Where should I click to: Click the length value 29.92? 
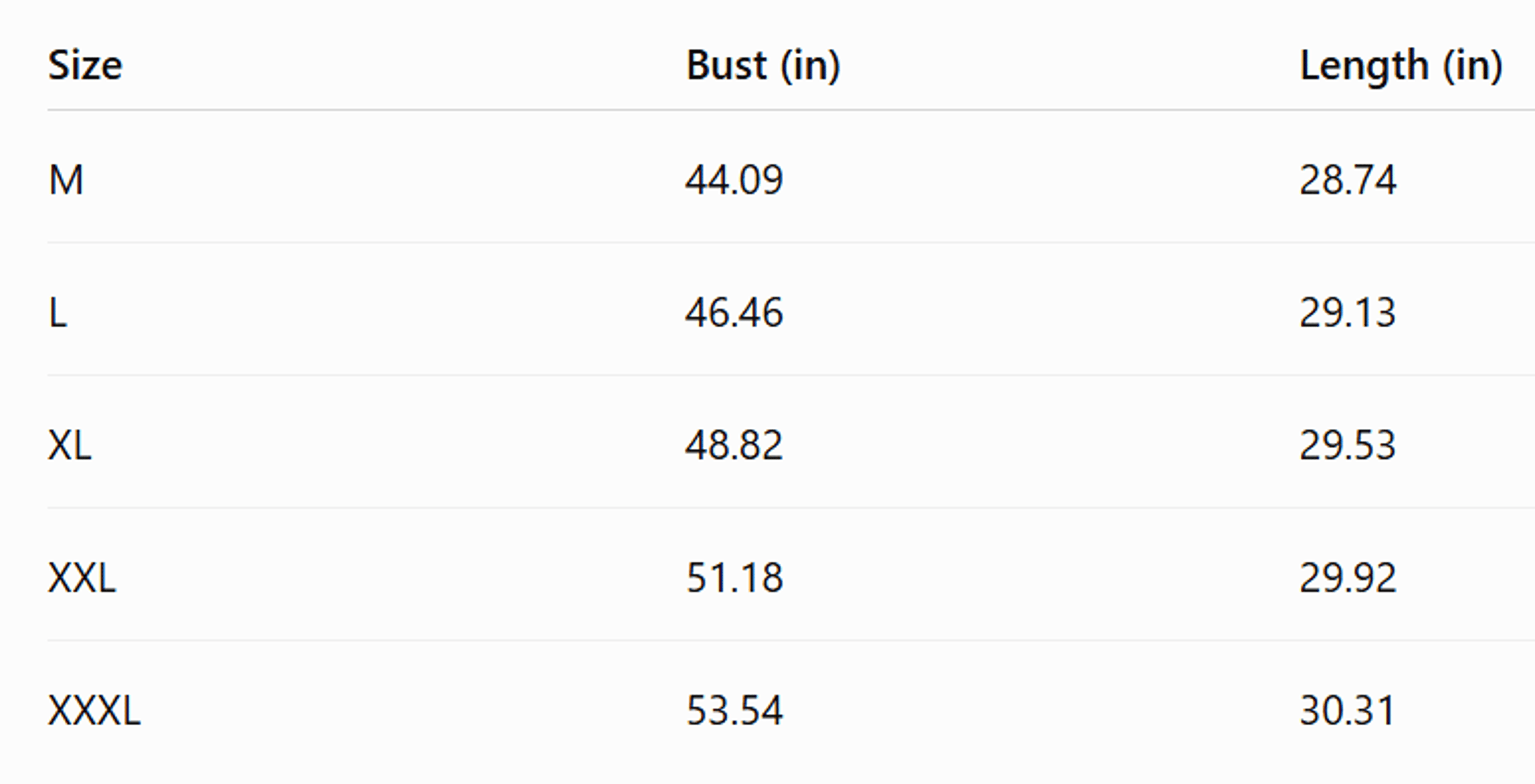click(1348, 578)
